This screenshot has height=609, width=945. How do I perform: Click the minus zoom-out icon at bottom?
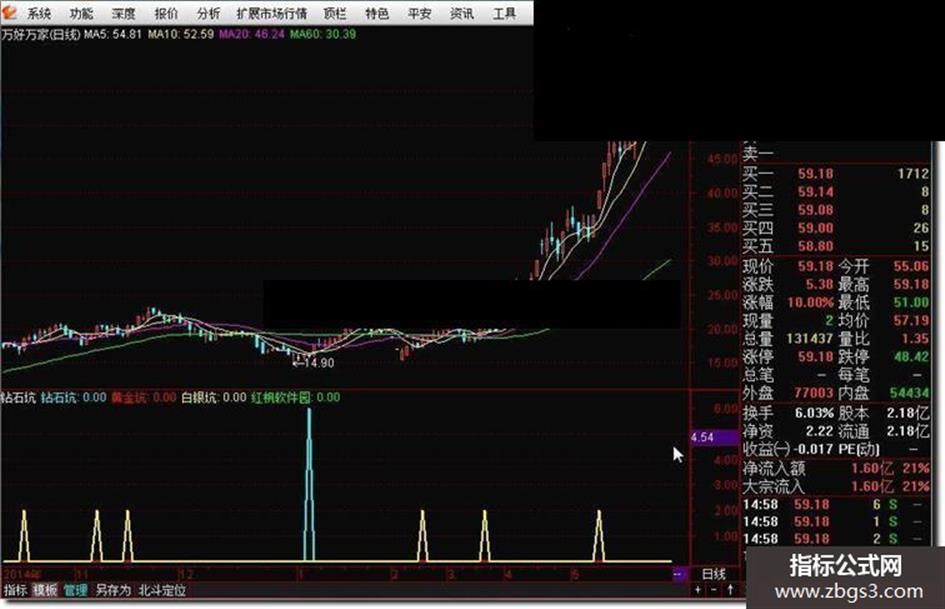[x=714, y=590]
